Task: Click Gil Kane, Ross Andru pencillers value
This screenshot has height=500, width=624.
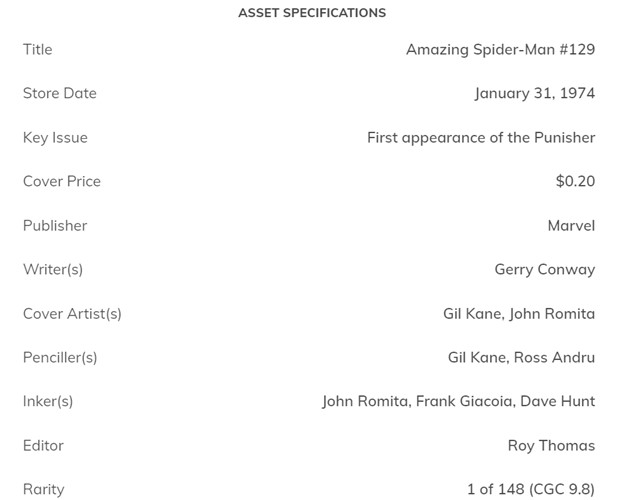Action: [521, 358]
